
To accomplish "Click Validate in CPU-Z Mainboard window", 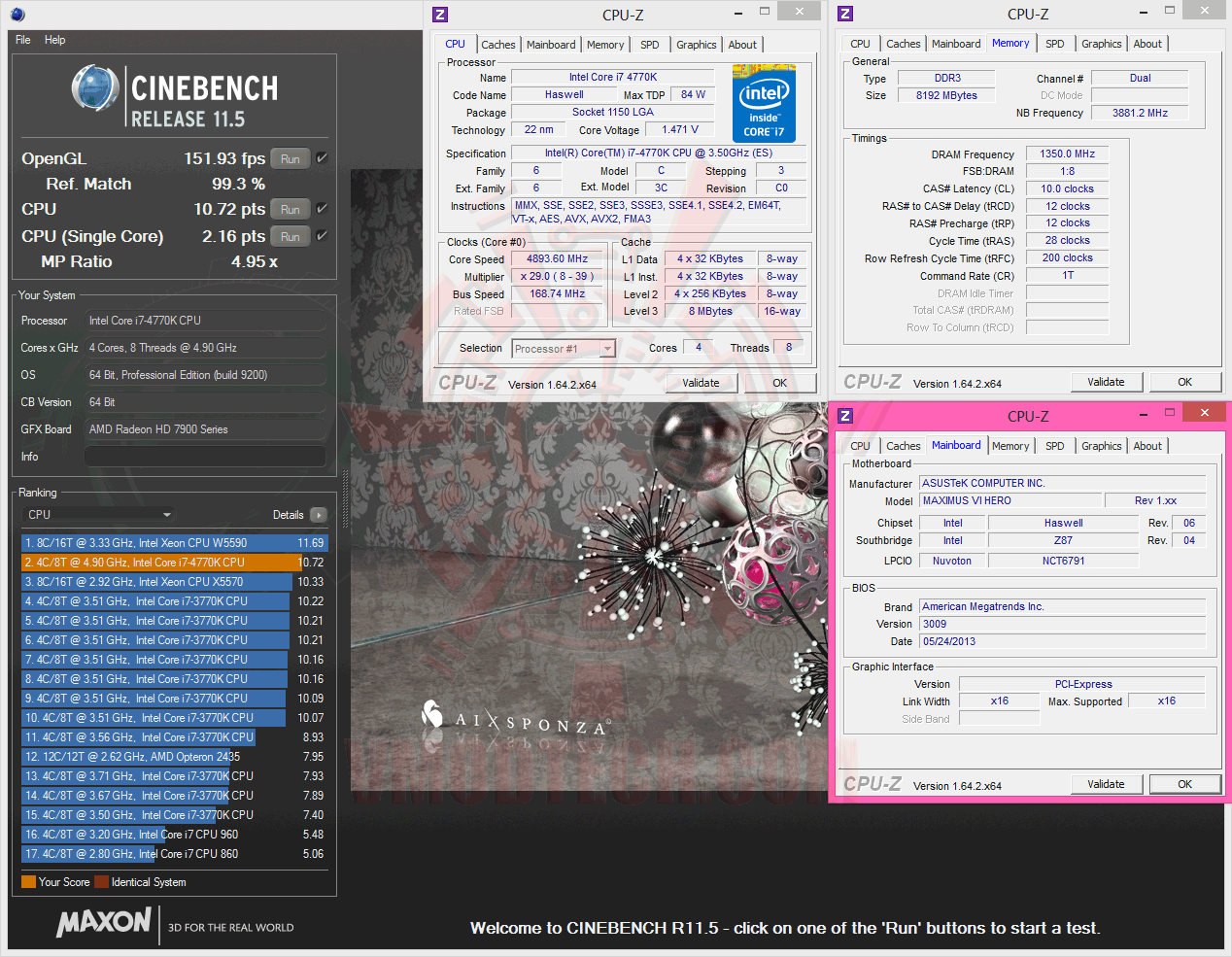I will coord(1106,784).
